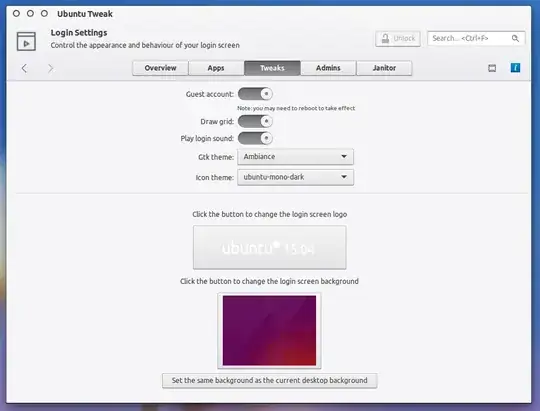Click the purple login background thumbnail
Screen dimensions: 540x411
[x=269, y=330]
